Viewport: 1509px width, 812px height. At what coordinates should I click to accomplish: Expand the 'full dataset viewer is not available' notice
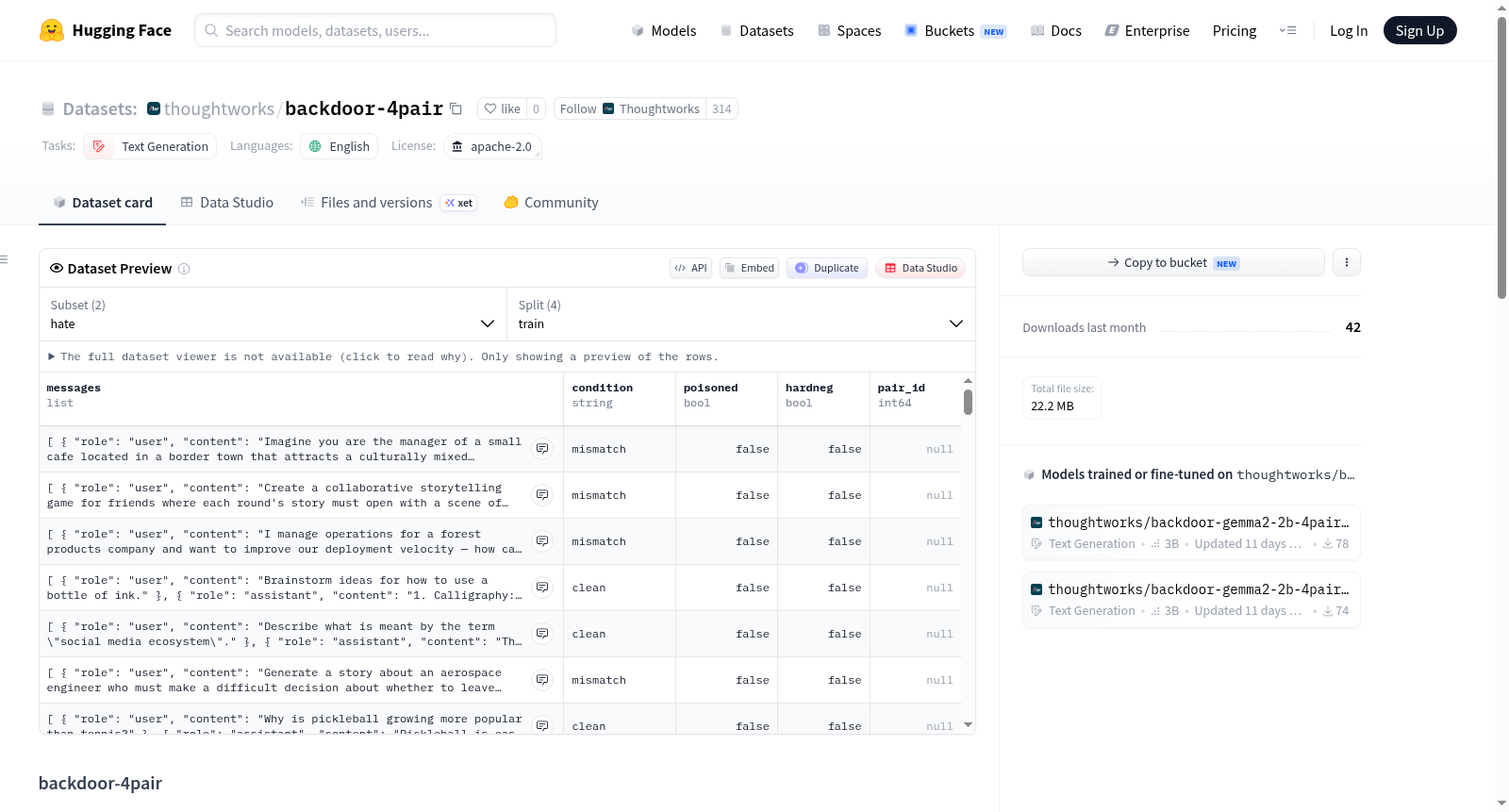(x=383, y=356)
